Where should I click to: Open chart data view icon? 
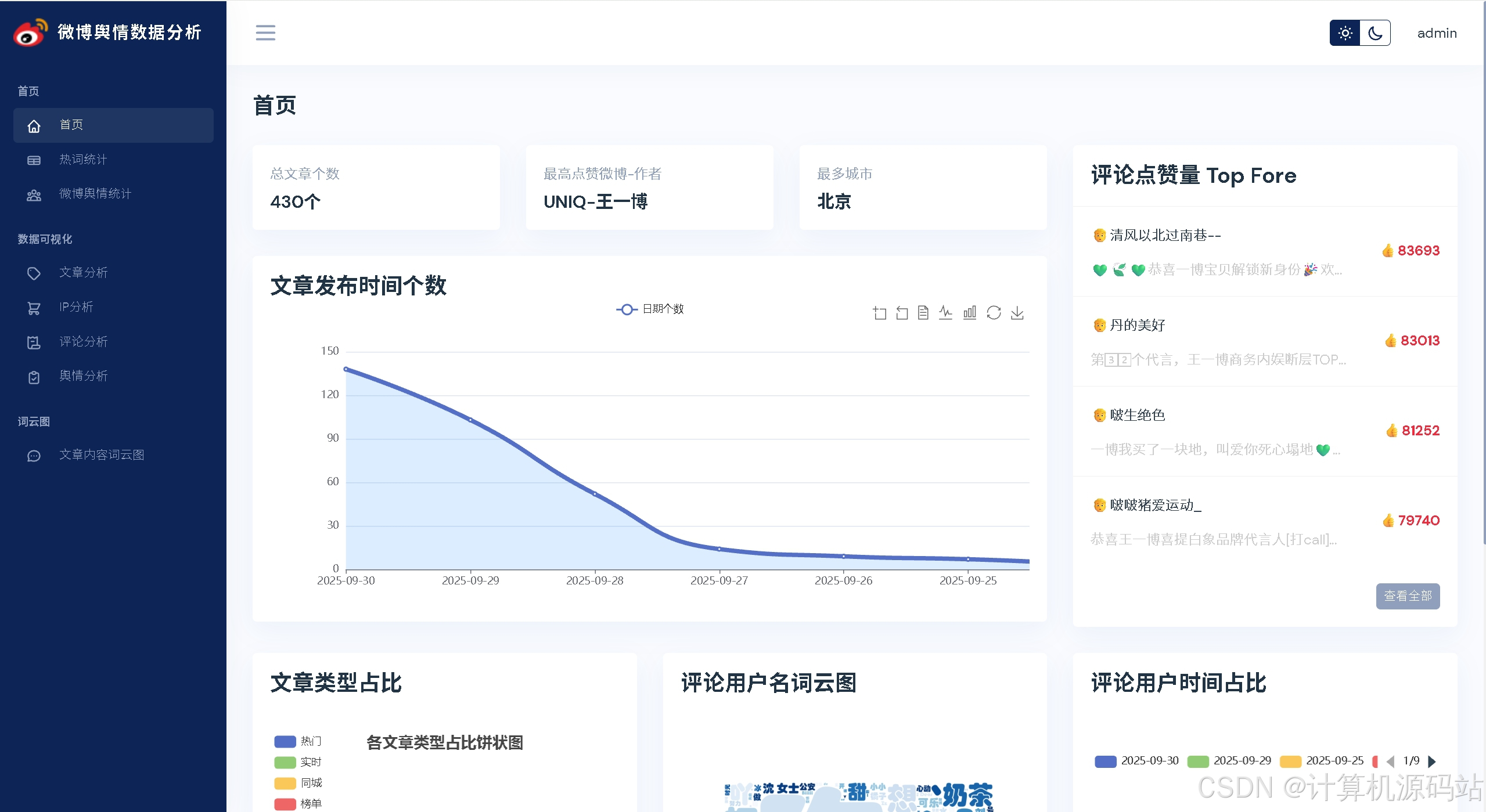tap(923, 313)
